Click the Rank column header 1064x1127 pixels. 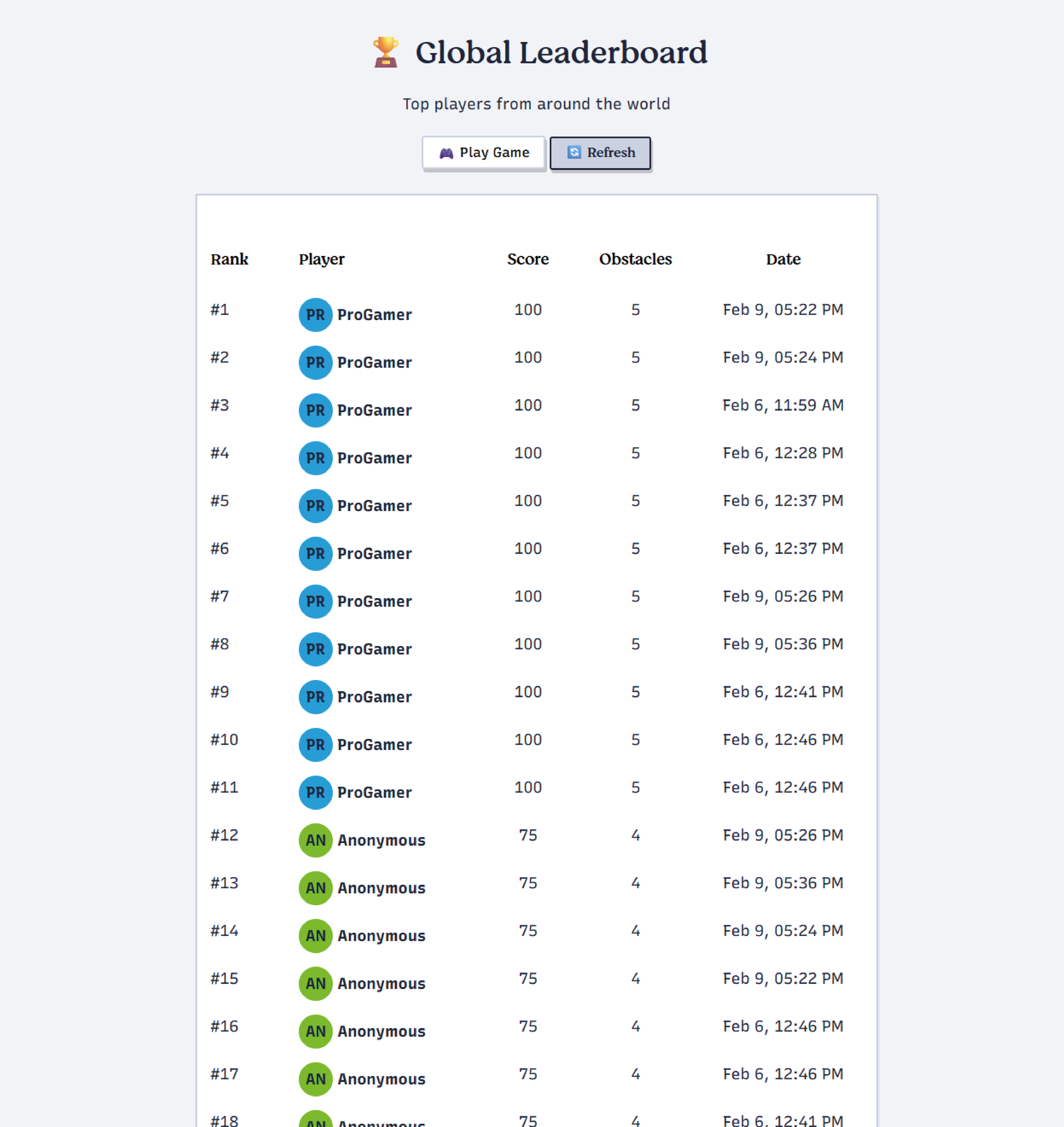tap(229, 259)
